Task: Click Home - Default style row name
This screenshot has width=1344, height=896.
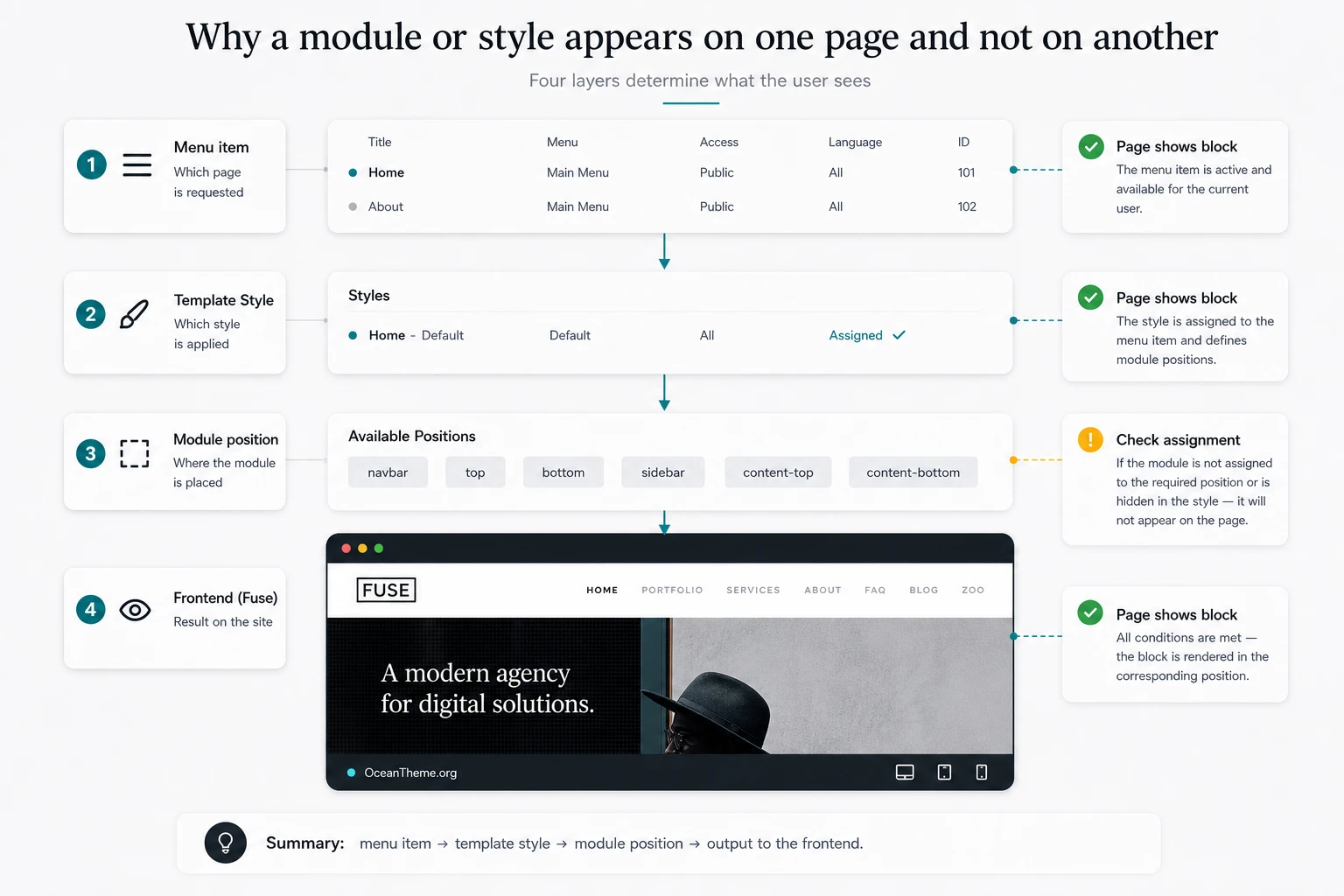Action: tap(416, 335)
